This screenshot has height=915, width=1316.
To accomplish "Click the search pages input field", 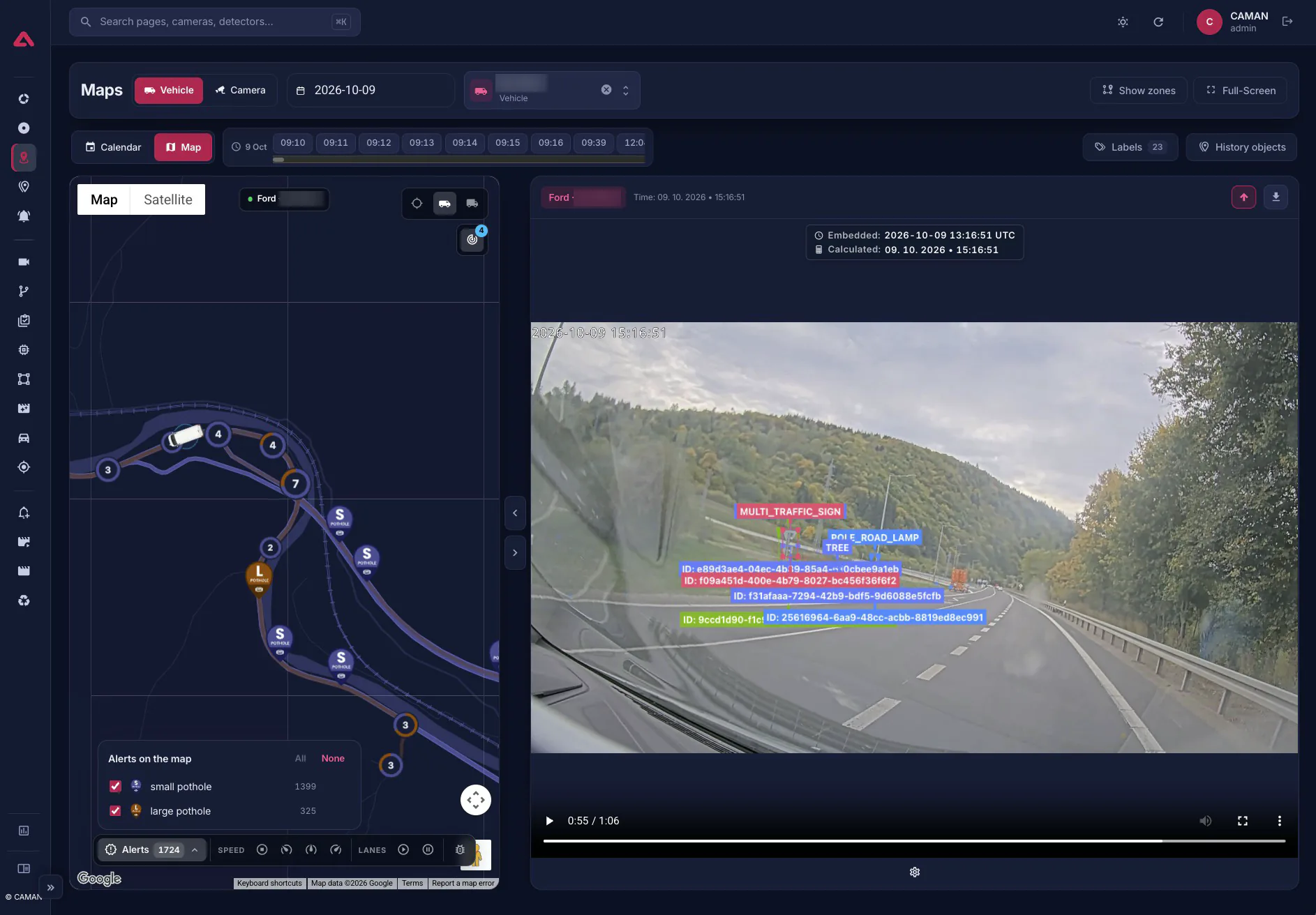I will (214, 22).
